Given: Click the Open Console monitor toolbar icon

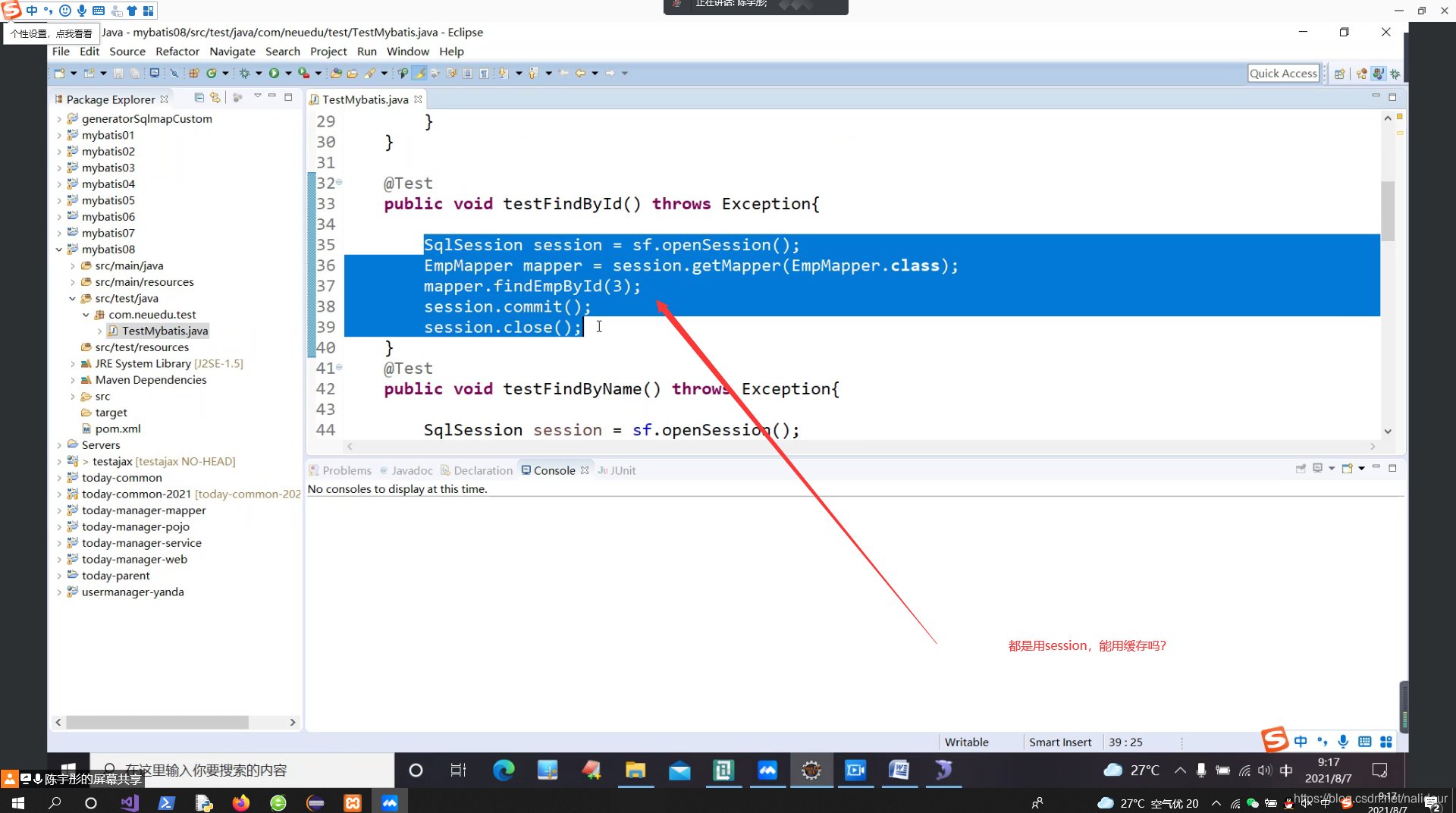Looking at the screenshot, I should [x=155, y=74].
